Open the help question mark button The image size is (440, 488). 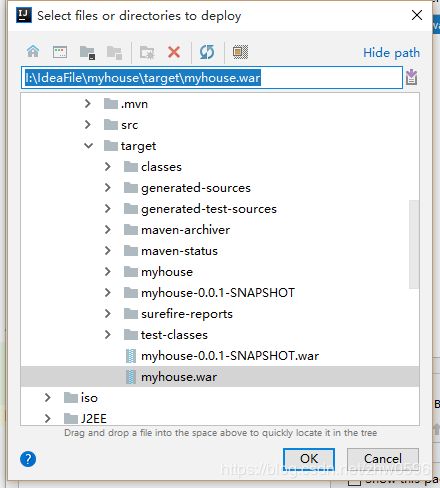(28, 459)
